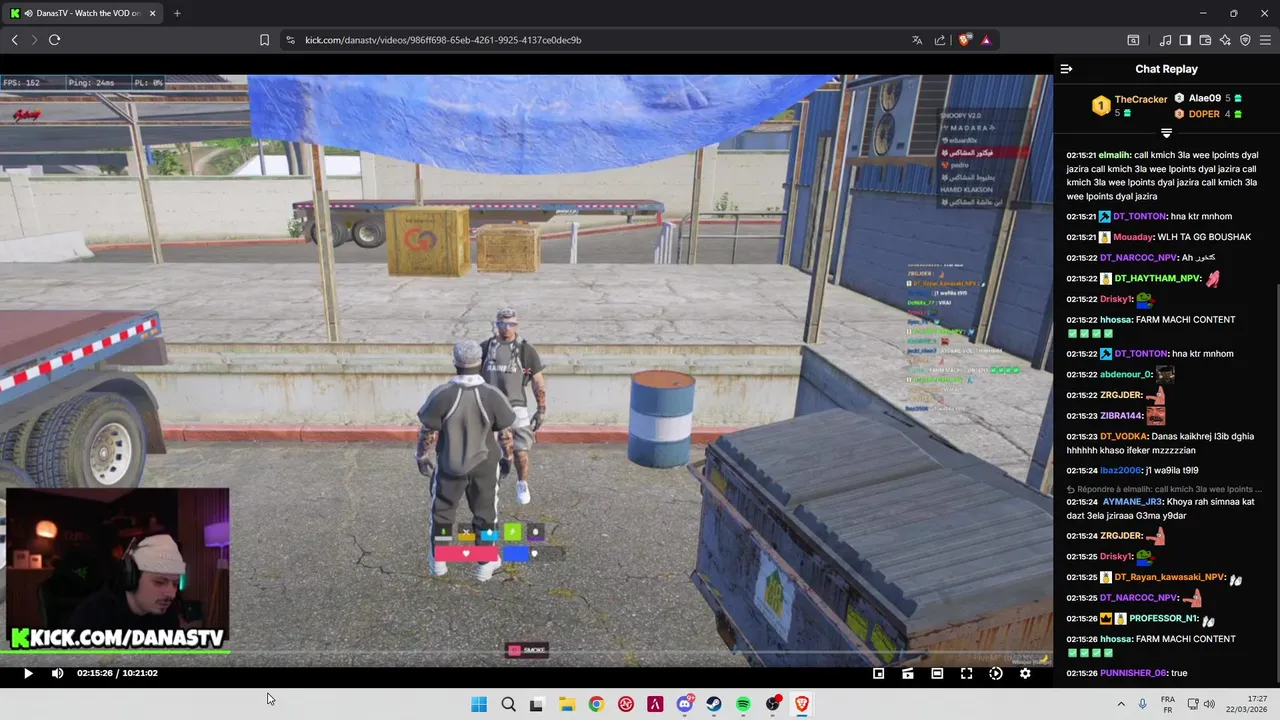The image size is (1280, 720).
Task: Open Steam from taskbar
Action: (x=714, y=704)
